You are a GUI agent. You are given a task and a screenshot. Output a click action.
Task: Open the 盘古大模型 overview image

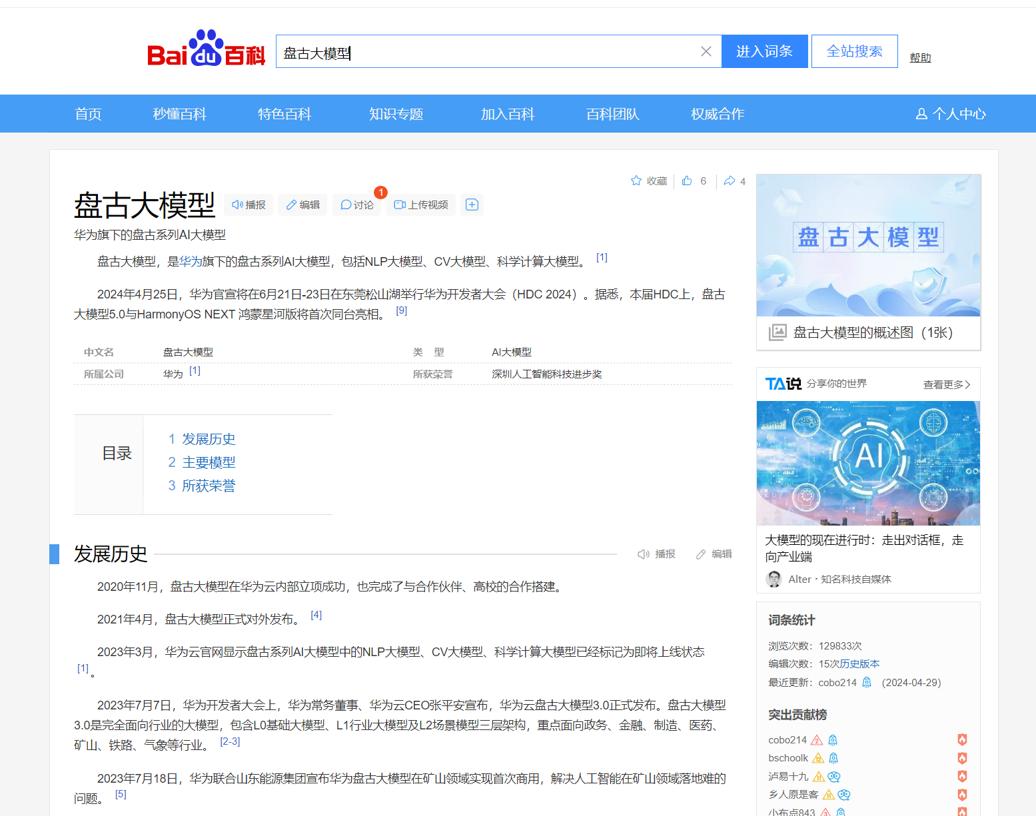coord(868,245)
